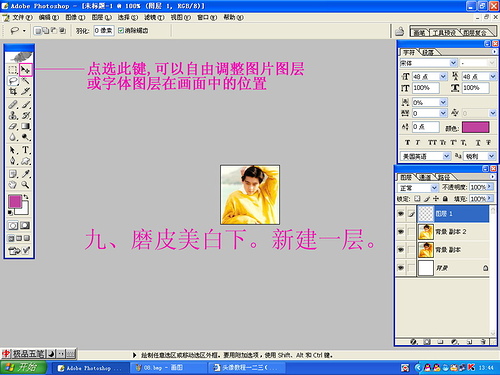Open the lasso tool preset picker arrow
The image size is (500, 375).
pos(24,31)
